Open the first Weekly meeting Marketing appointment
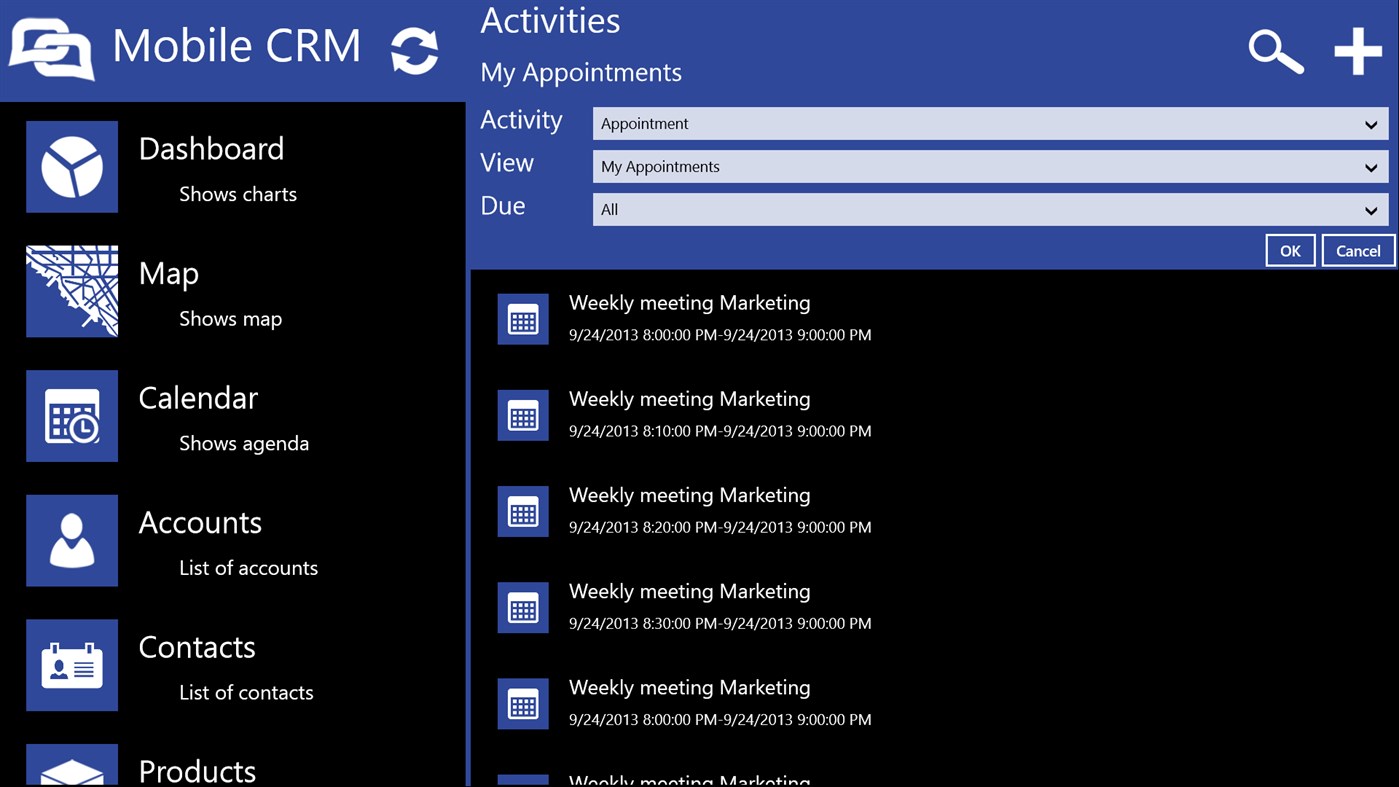This screenshot has height=787, width=1399. pyautogui.click(x=689, y=302)
